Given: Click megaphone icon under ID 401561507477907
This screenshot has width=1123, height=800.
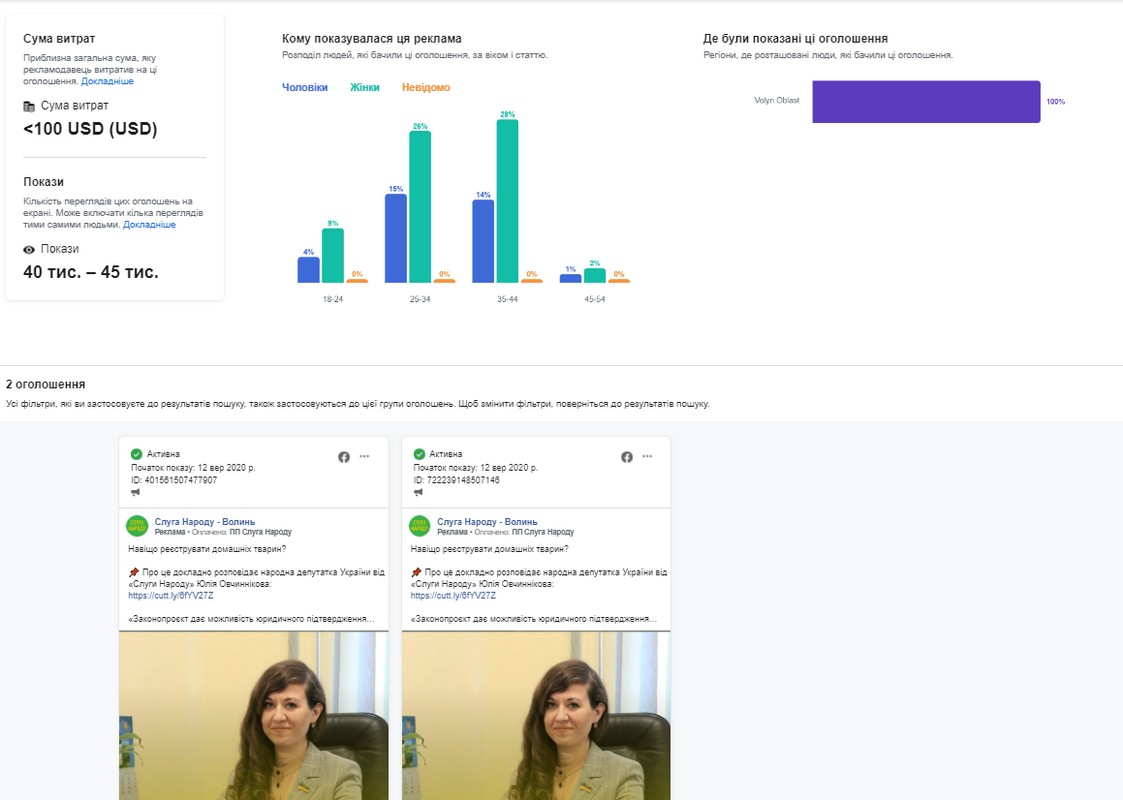Looking at the screenshot, I should (x=136, y=492).
